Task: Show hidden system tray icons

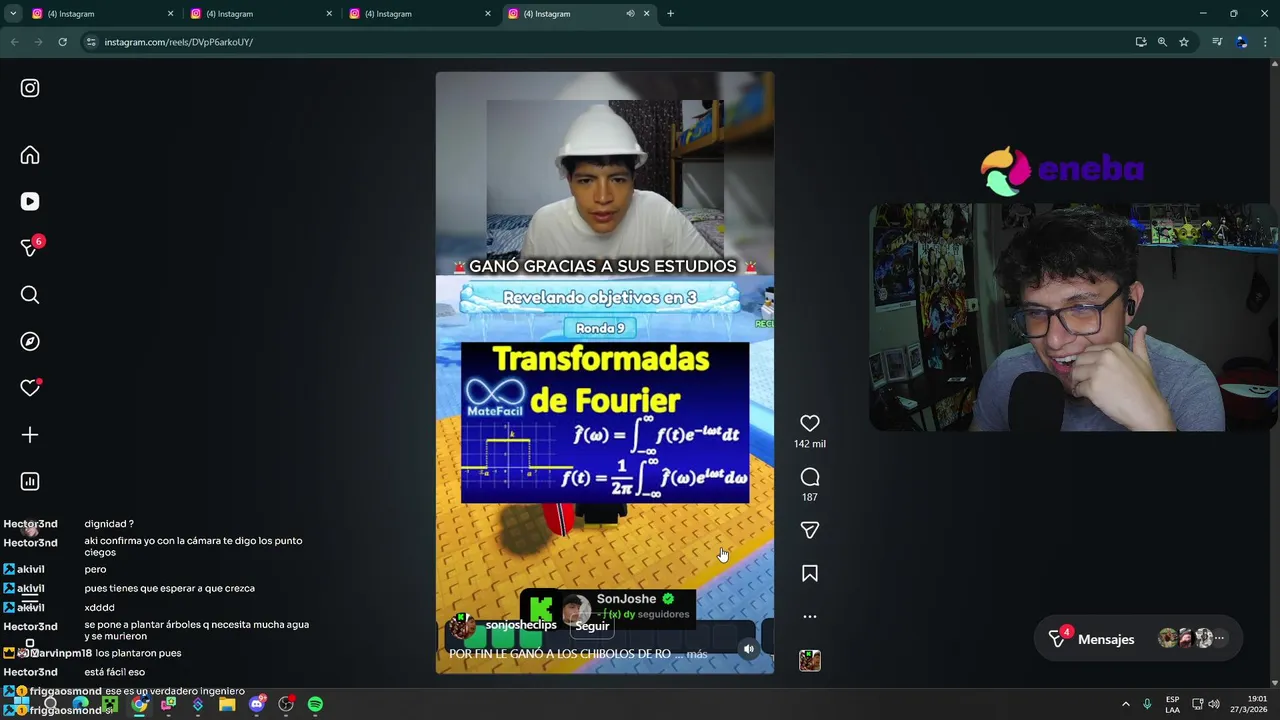Action: pyautogui.click(x=1125, y=704)
